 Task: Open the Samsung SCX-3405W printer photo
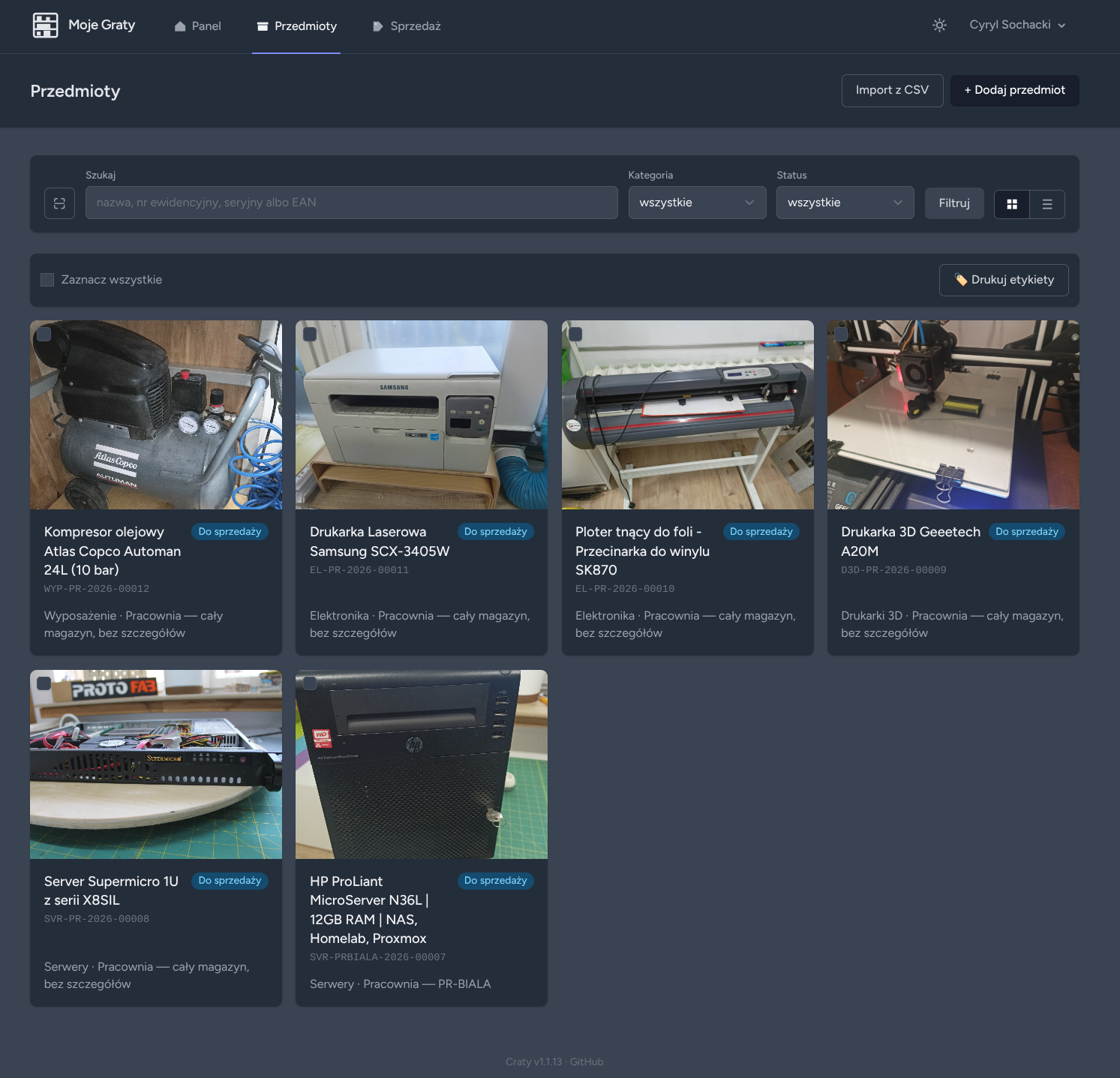(422, 415)
